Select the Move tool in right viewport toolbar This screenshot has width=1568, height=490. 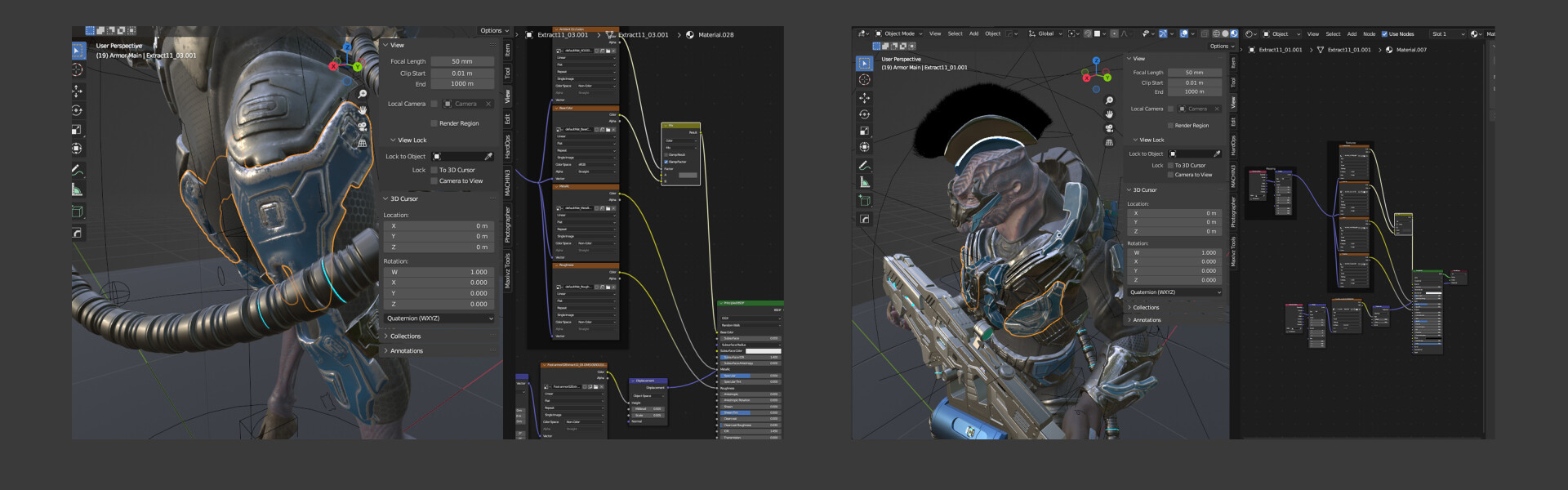pos(864,97)
